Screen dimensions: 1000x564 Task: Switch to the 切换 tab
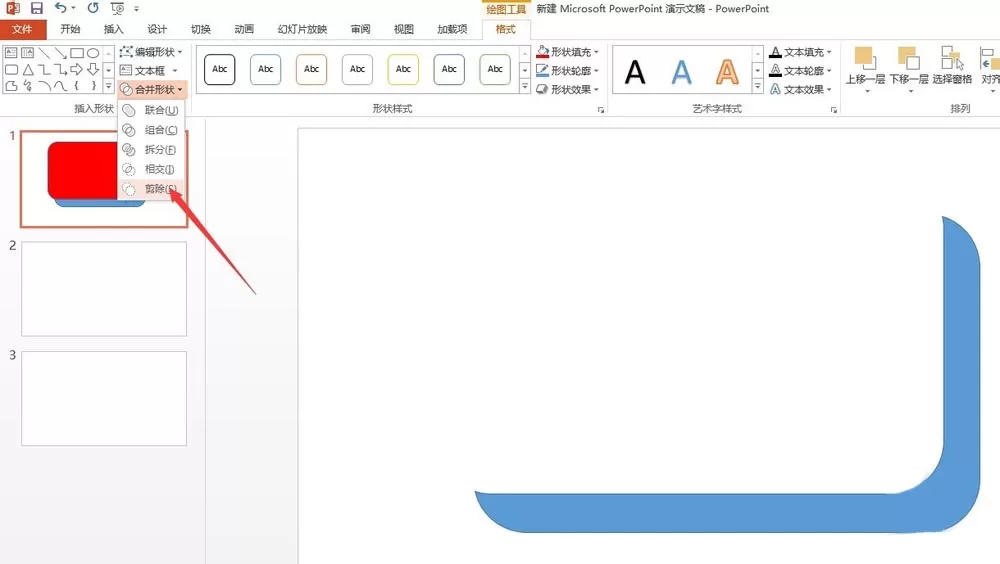point(200,29)
